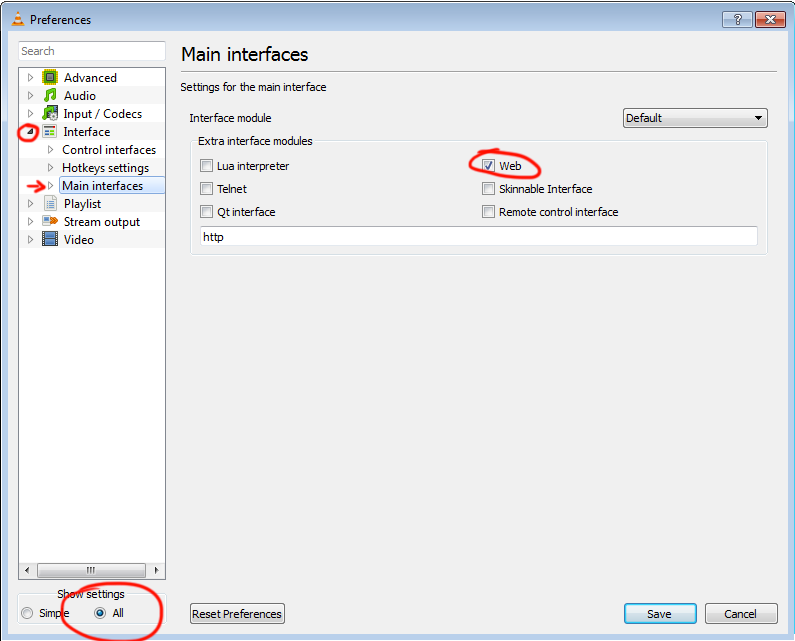Image resolution: width=795 pixels, height=641 pixels.
Task: Select Playlist in the settings tree
Action: click(x=82, y=204)
